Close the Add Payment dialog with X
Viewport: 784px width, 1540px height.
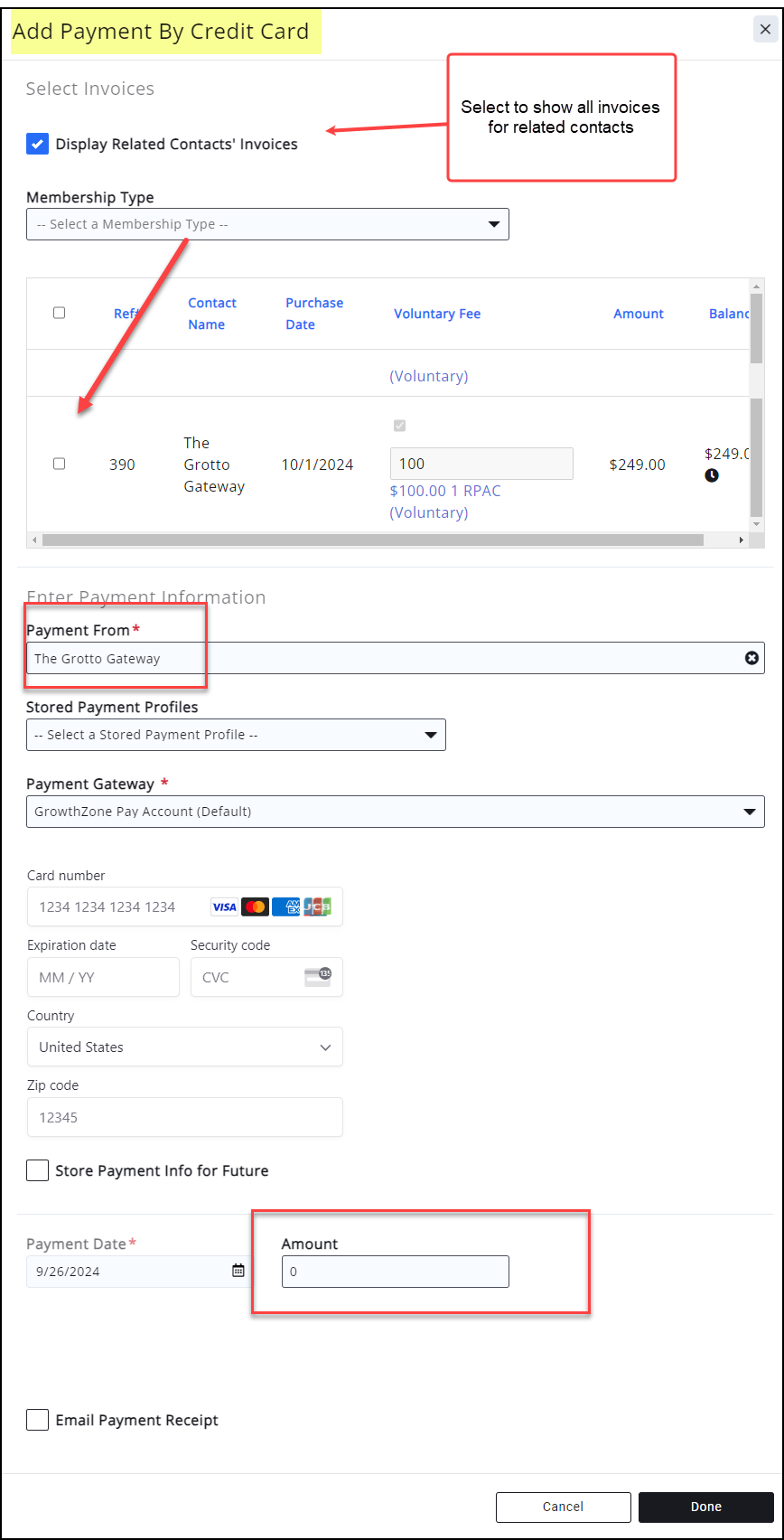(x=765, y=29)
